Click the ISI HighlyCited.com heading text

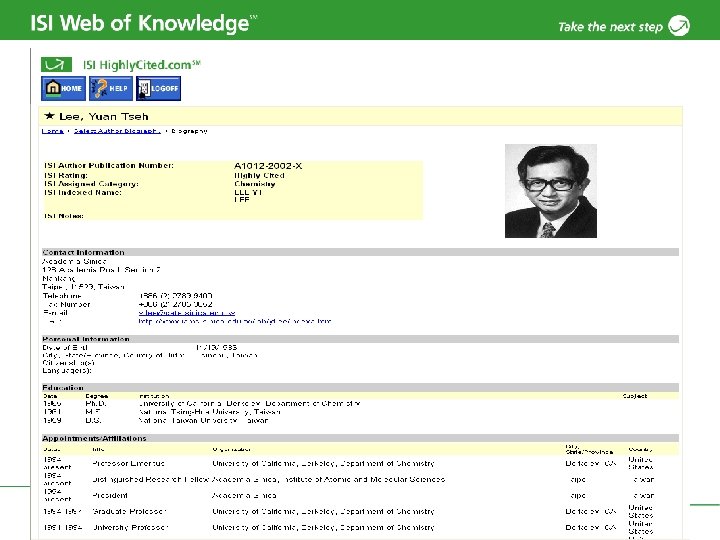pyautogui.click(x=142, y=65)
